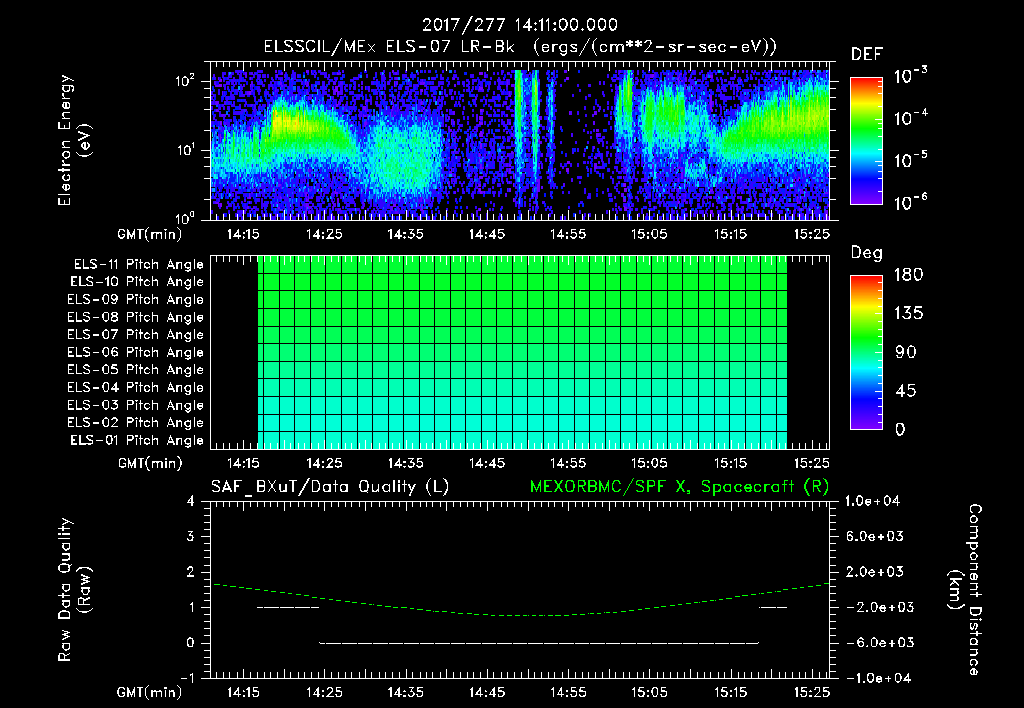1024x708 pixels.
Task: Select the ELS-06 Pitch Angle row label
Action: click(x=136, y=353)
